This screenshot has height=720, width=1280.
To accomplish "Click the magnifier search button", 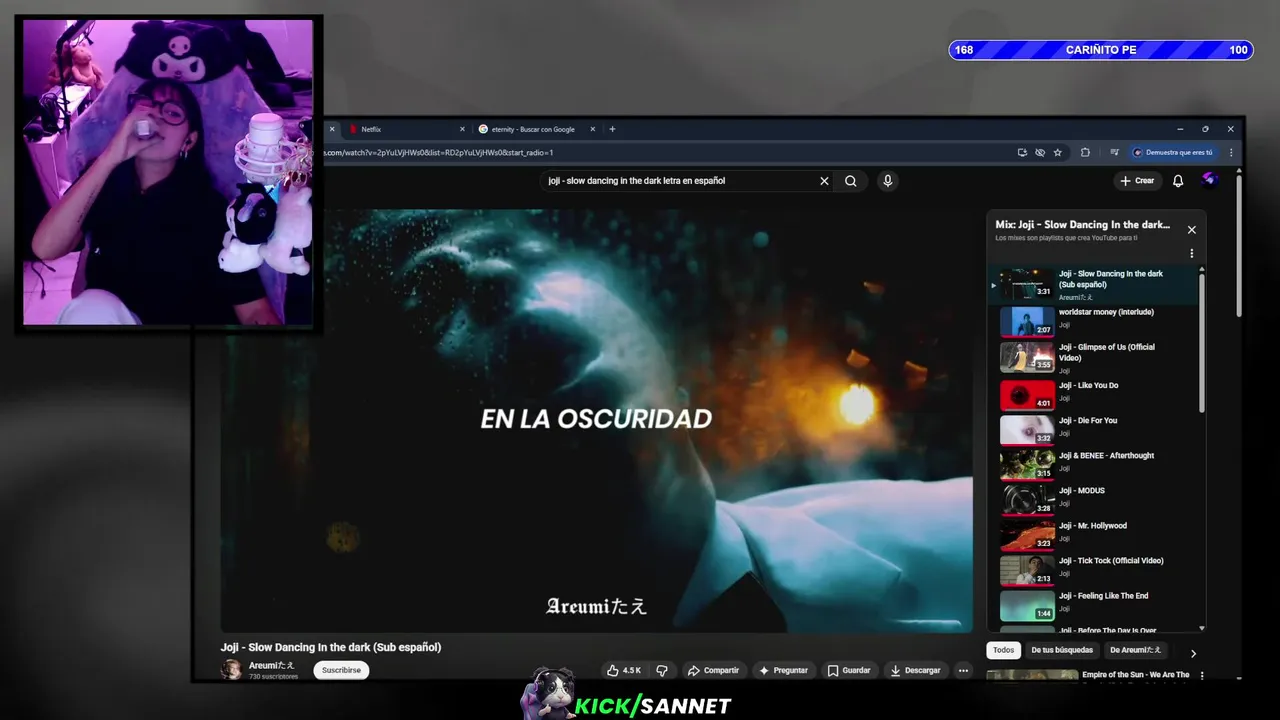I will (851, 181).
